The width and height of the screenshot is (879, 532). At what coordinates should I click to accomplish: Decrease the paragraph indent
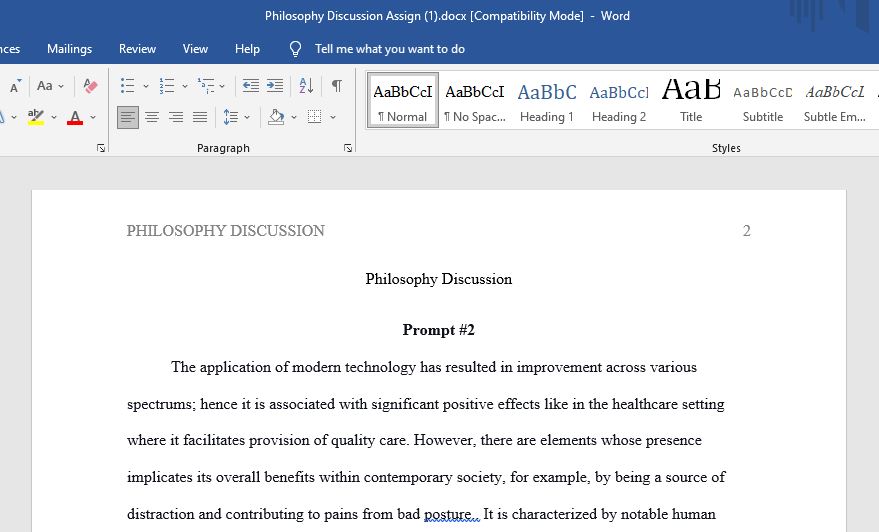click(251, 86)
